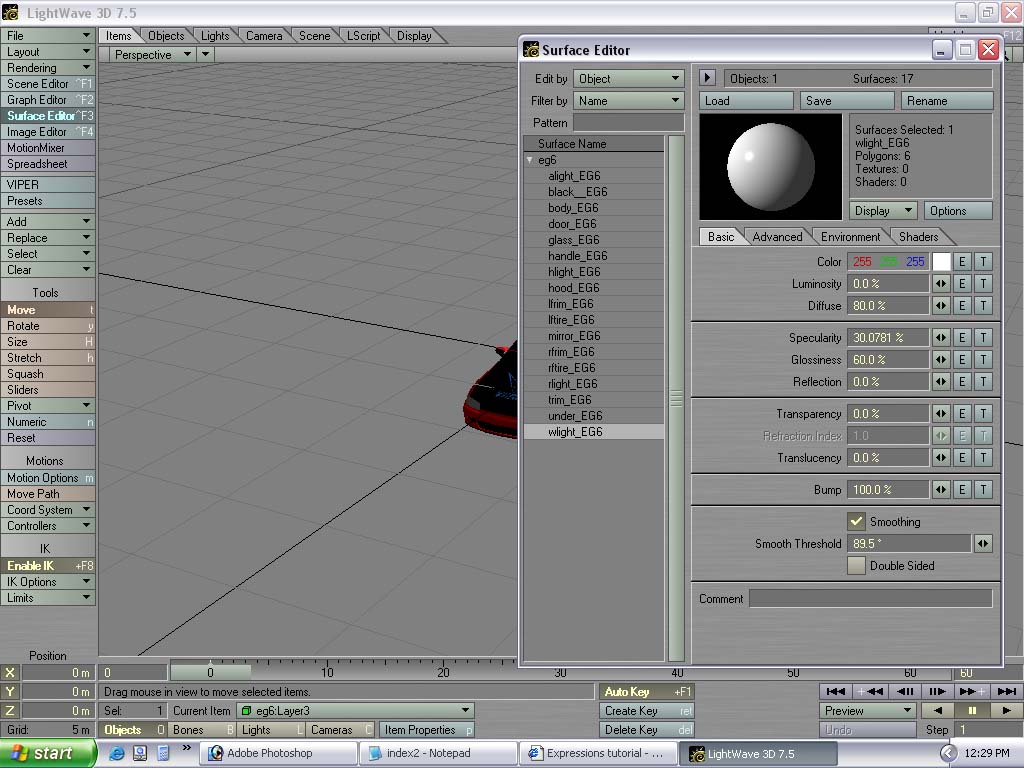Open the Preview dropdown
Screen dimensions: 1024x768
(868, 711)
